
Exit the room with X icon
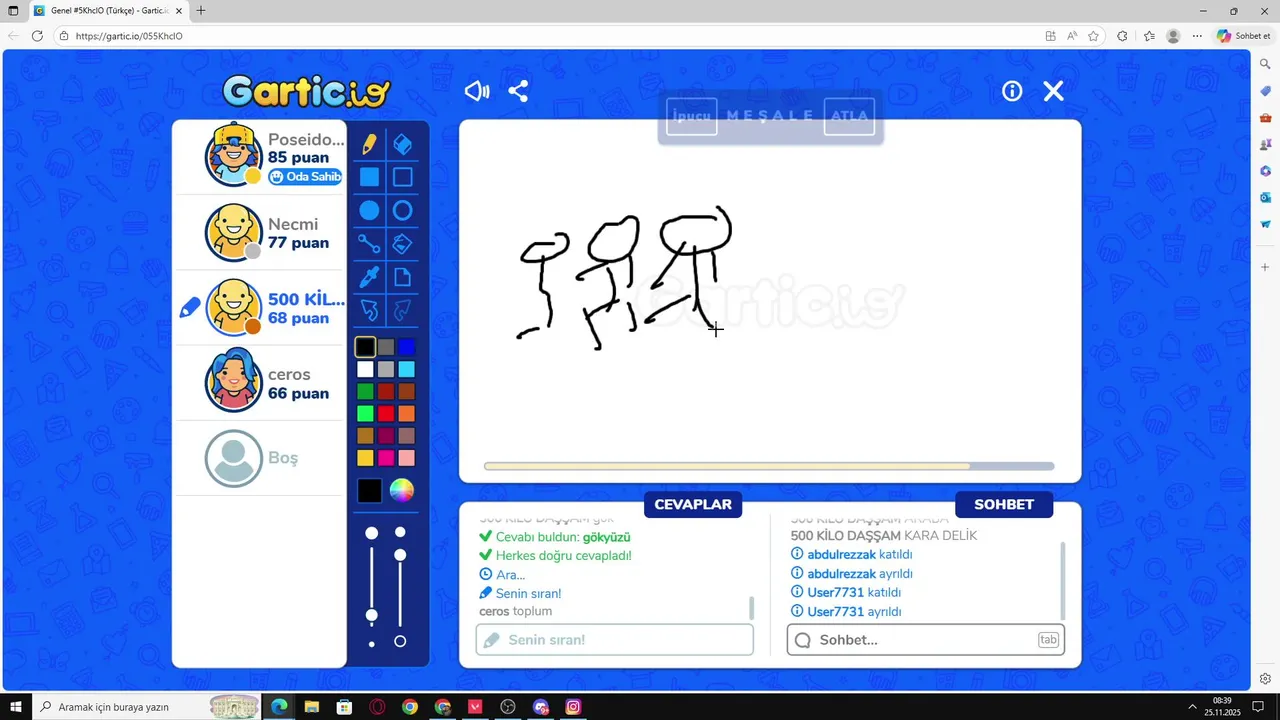(x=1053, y=91)
